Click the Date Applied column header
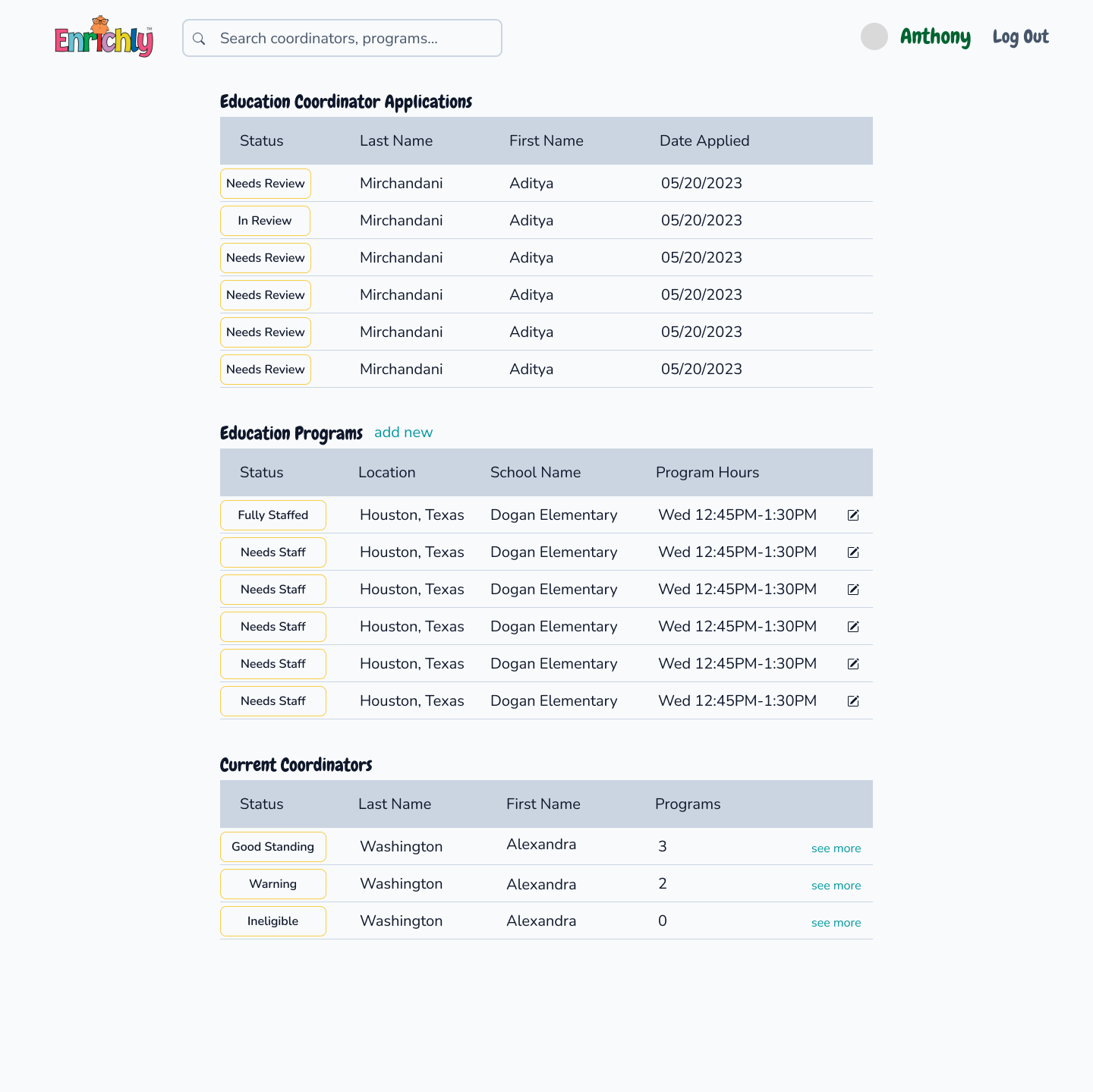Viewport: 1093px width, 1092px height. point(704,140)
